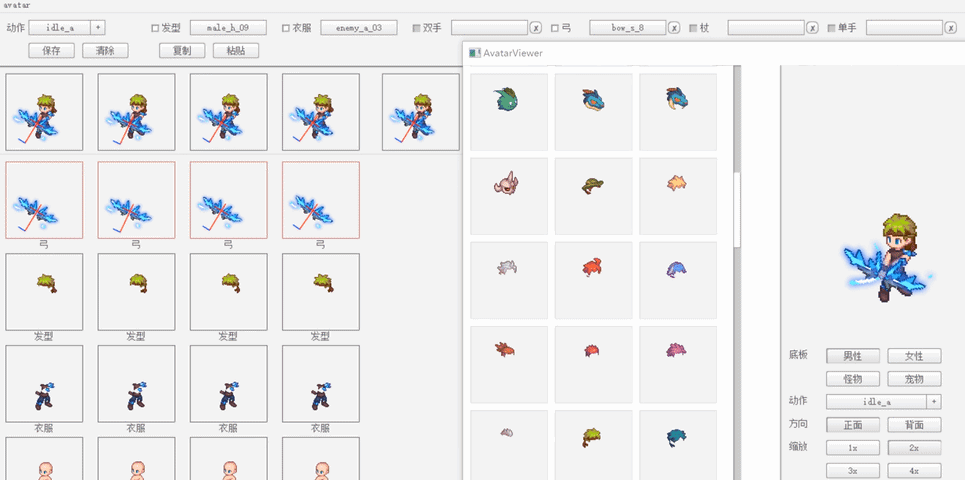Set base body to 宠物

click(x=914, y=378)
